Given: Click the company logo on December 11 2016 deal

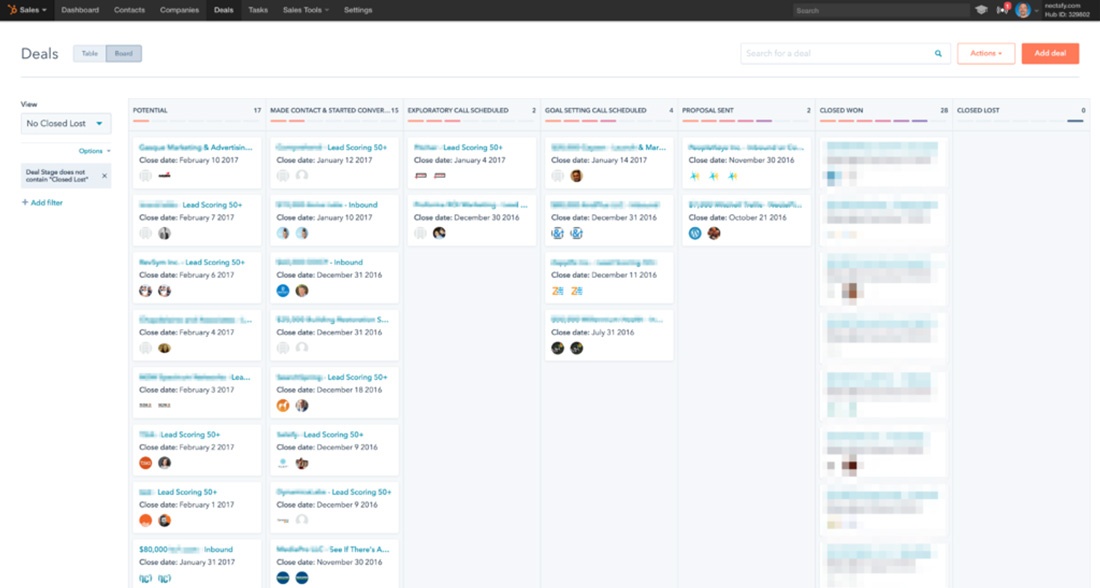Looking at the screenshot, I should coord(558,290).
